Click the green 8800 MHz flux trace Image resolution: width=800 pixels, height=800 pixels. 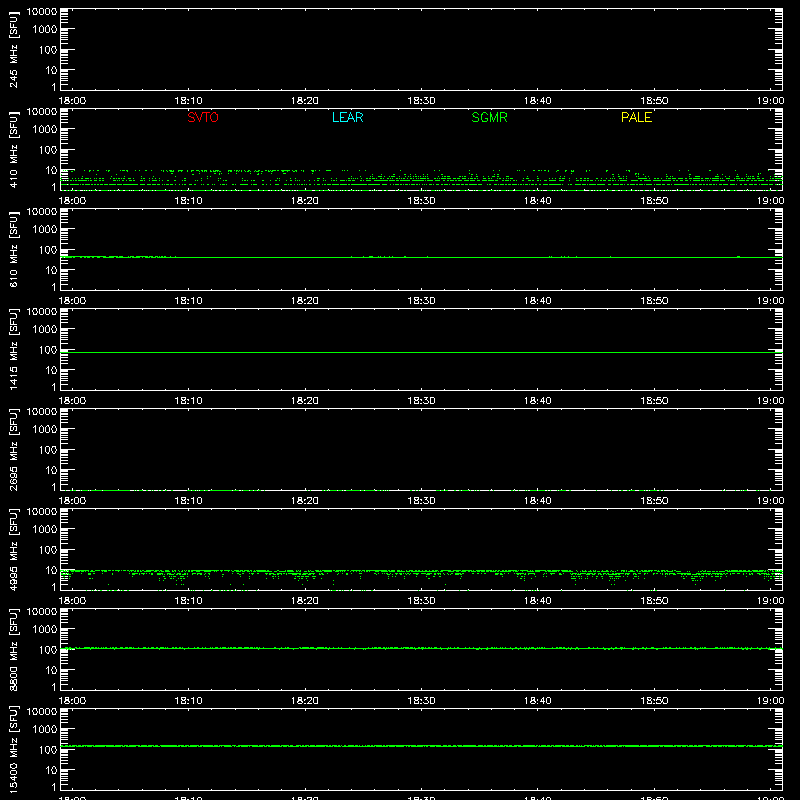421,648
